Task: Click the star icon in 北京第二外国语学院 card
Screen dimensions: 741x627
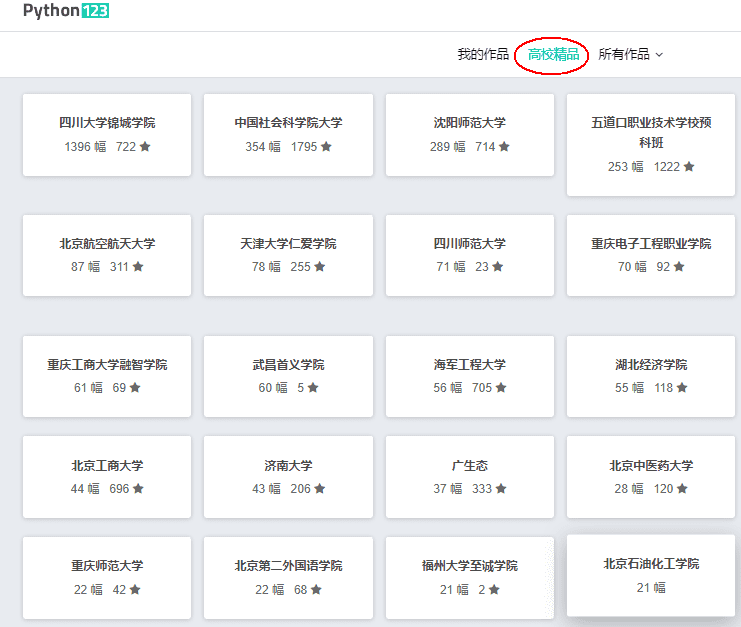Action: [x=317, y=590]
